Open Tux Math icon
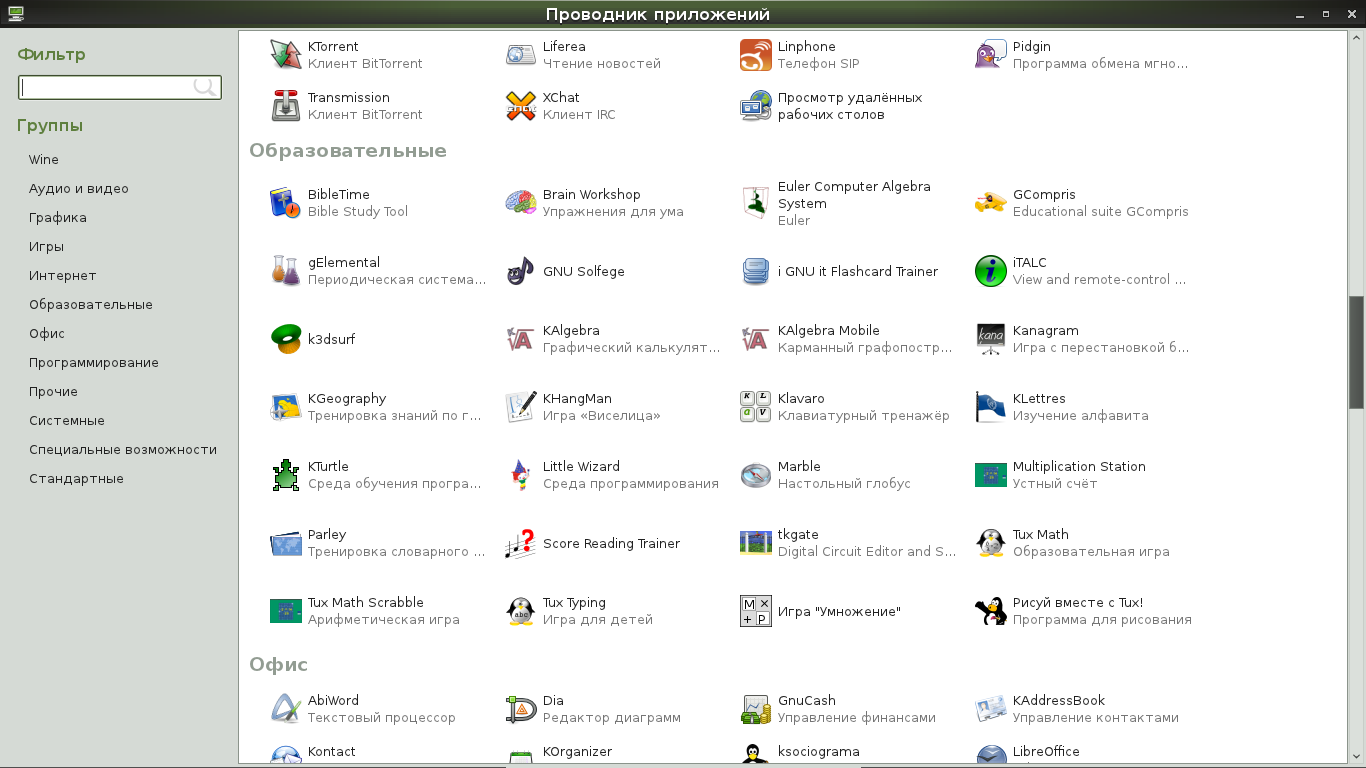The width and height of the screenshot is (1366, 768). [991, 543]
